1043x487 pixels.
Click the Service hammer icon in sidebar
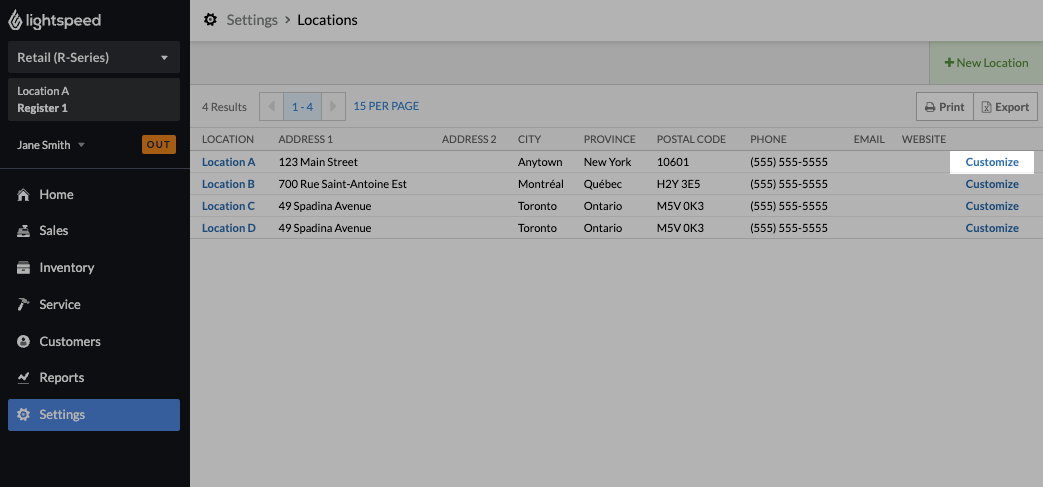tap(23, 305)
